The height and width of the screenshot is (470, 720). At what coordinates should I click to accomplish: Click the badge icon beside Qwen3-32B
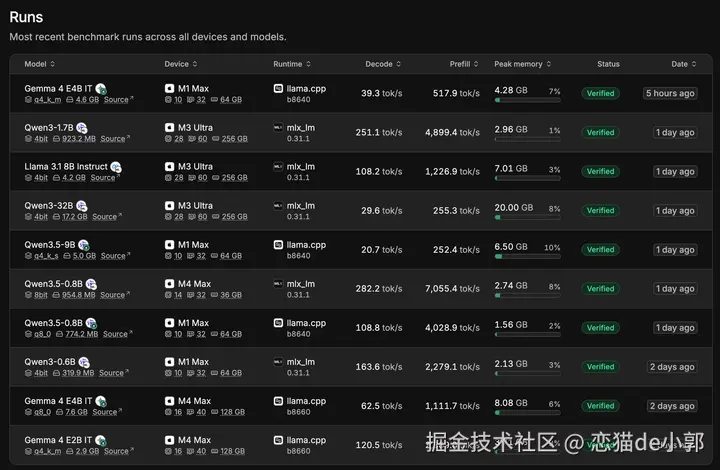(82, 206)
